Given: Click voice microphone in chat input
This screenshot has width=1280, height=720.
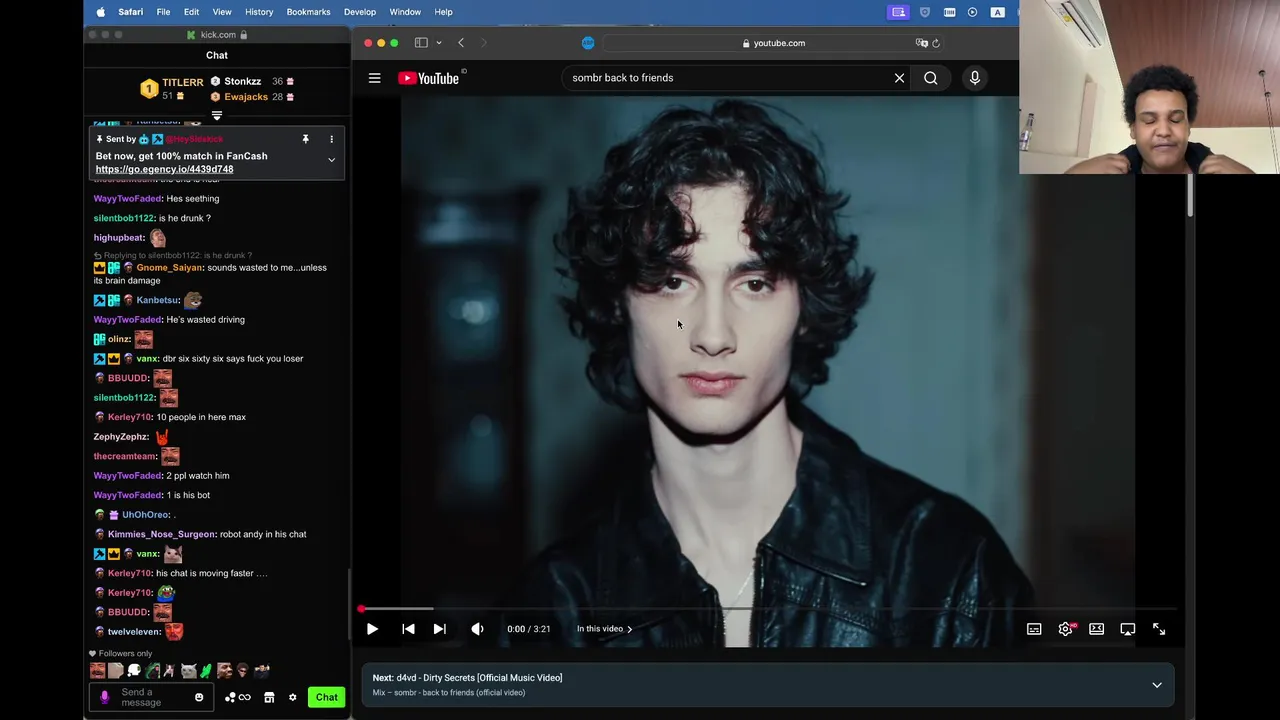Looking at the screenshot, I should (104, 697).
